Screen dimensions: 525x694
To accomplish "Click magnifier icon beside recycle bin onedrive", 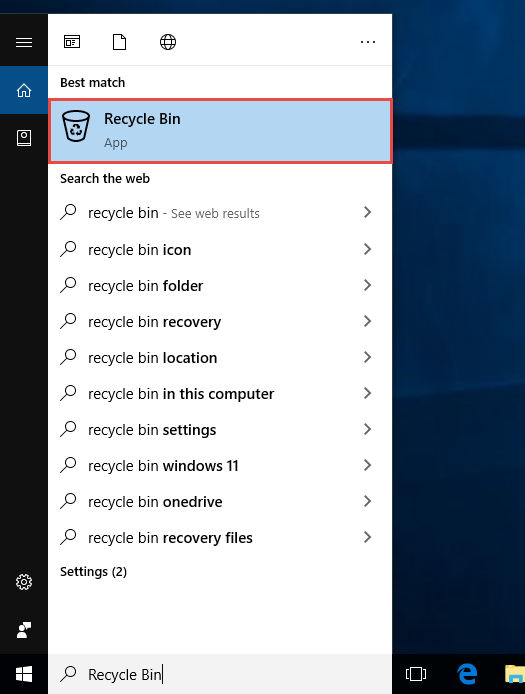I will coord(68,501).
